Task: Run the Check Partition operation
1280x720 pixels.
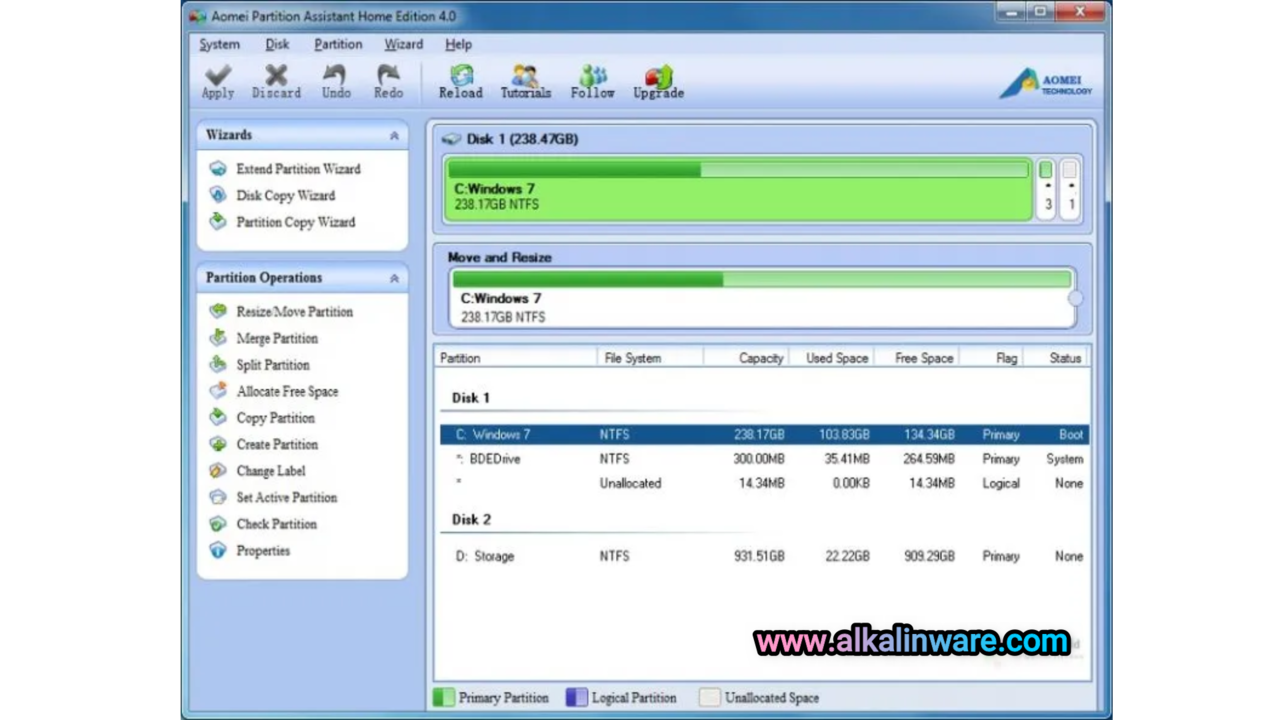Action: pyautogui.click(x=276, y=524)
